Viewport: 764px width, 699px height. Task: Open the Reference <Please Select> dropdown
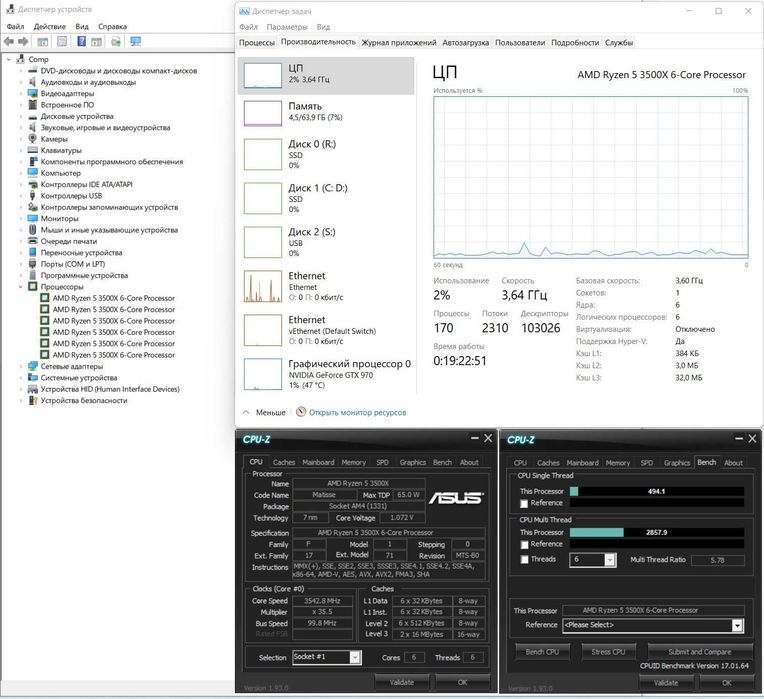click(x=737, y=625)
